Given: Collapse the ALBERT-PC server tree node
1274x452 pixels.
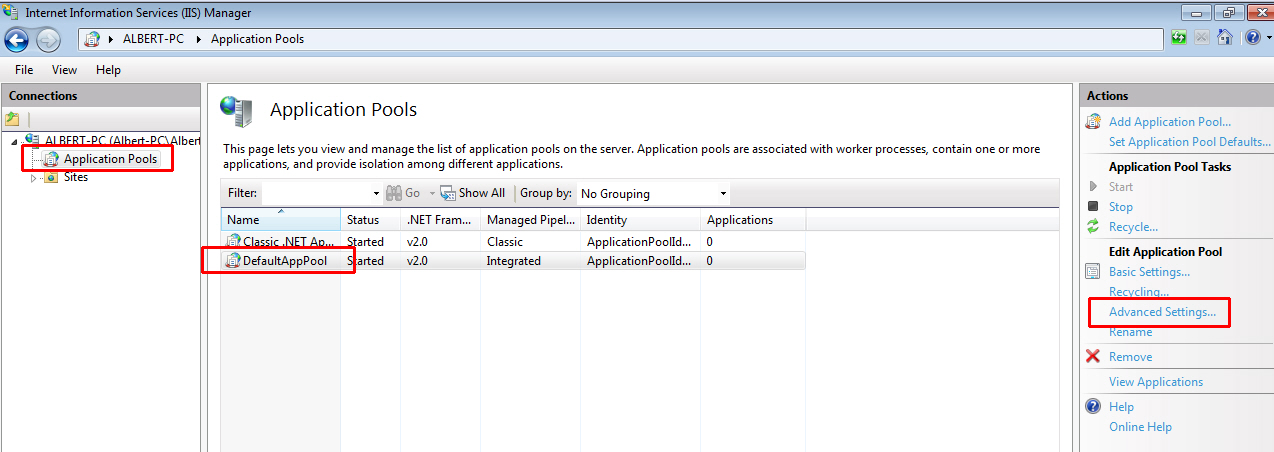Looking at the screenshot, I should tap(14, 141).
